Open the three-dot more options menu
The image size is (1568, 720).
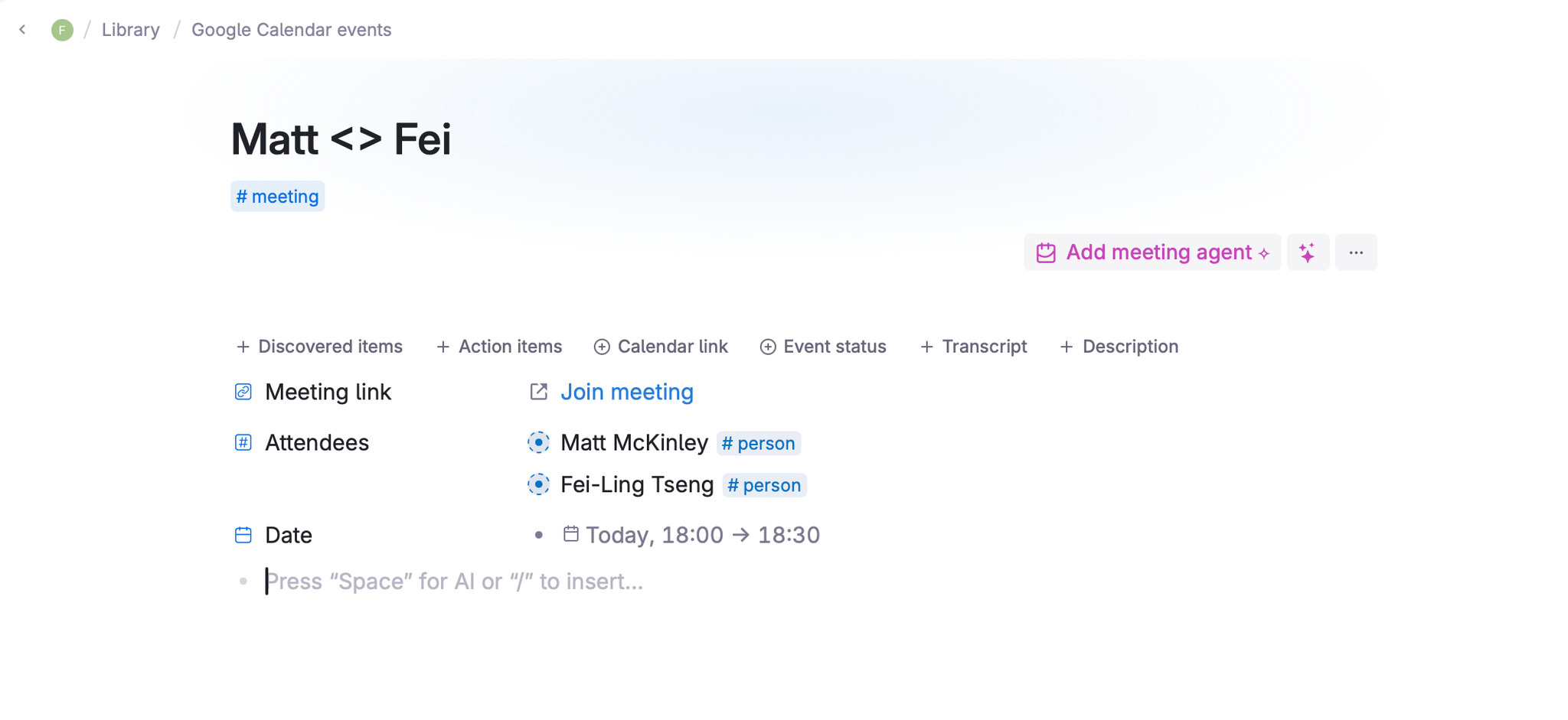pos(1356,252)
